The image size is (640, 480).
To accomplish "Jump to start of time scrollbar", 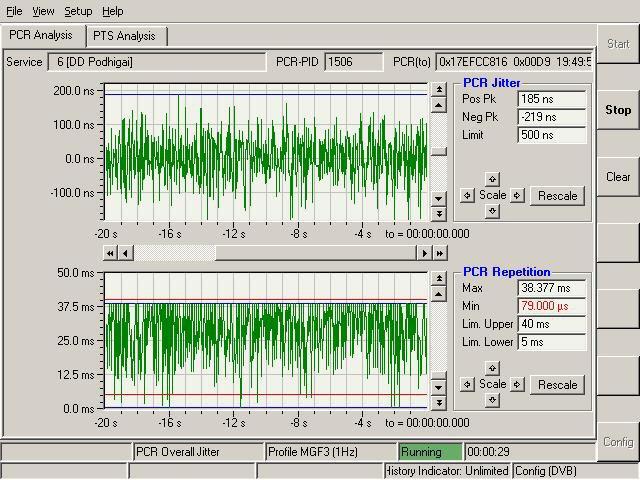I will pos(111,254).
